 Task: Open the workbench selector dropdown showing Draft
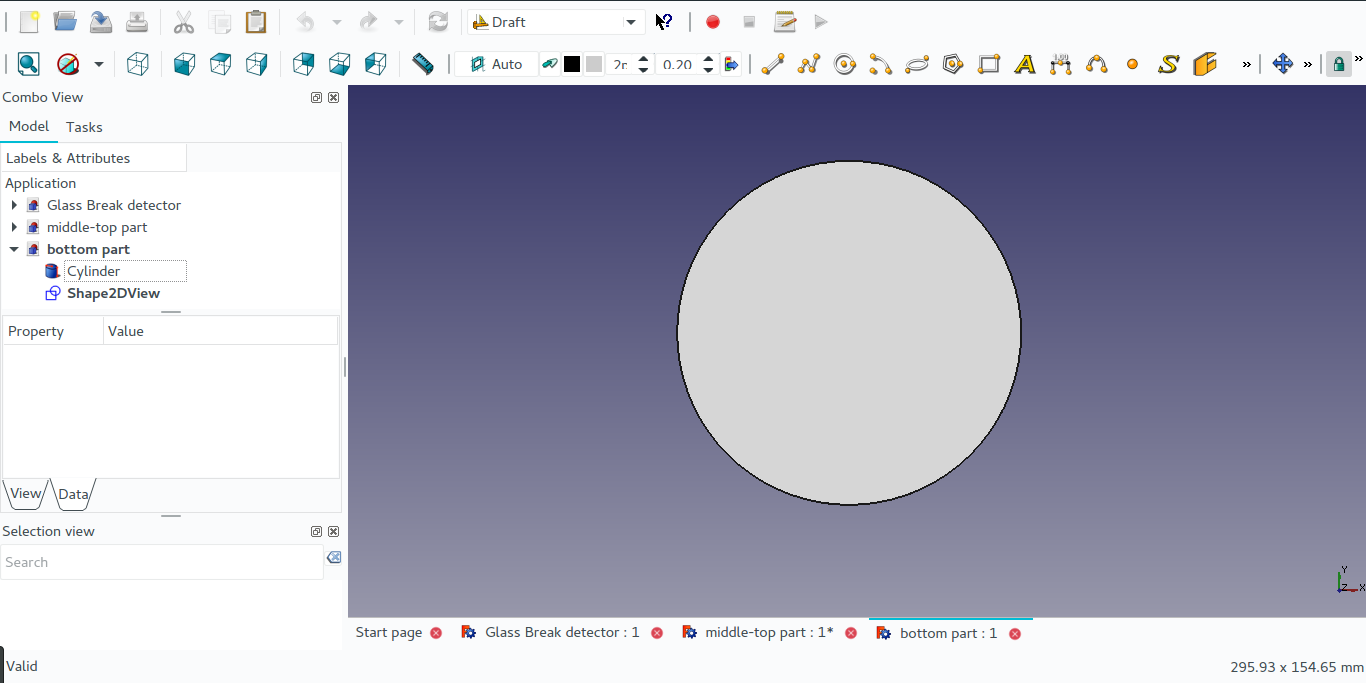click(630, 21)
